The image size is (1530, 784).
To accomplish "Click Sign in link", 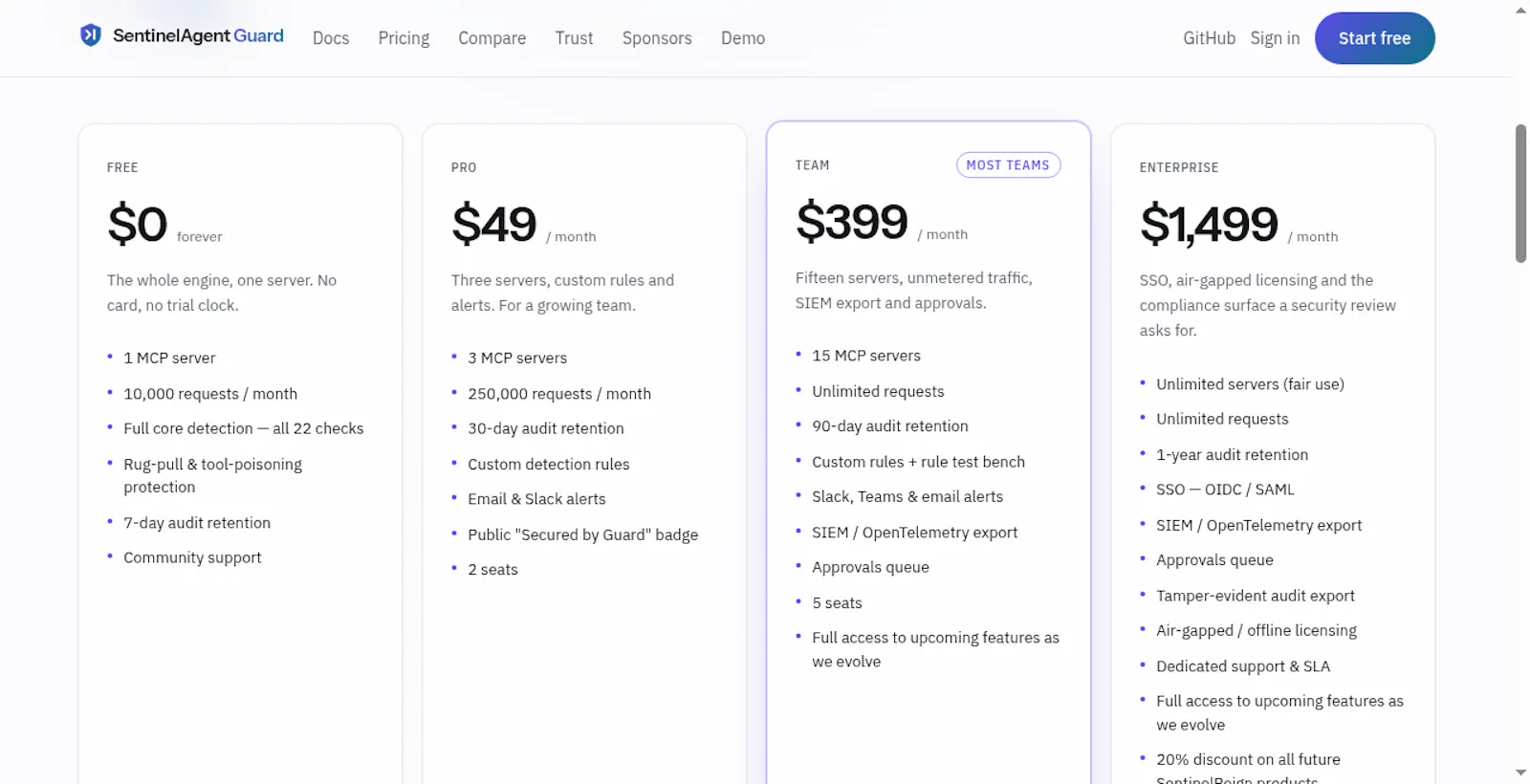I will pyautogui.click(x=1275, y=38).
